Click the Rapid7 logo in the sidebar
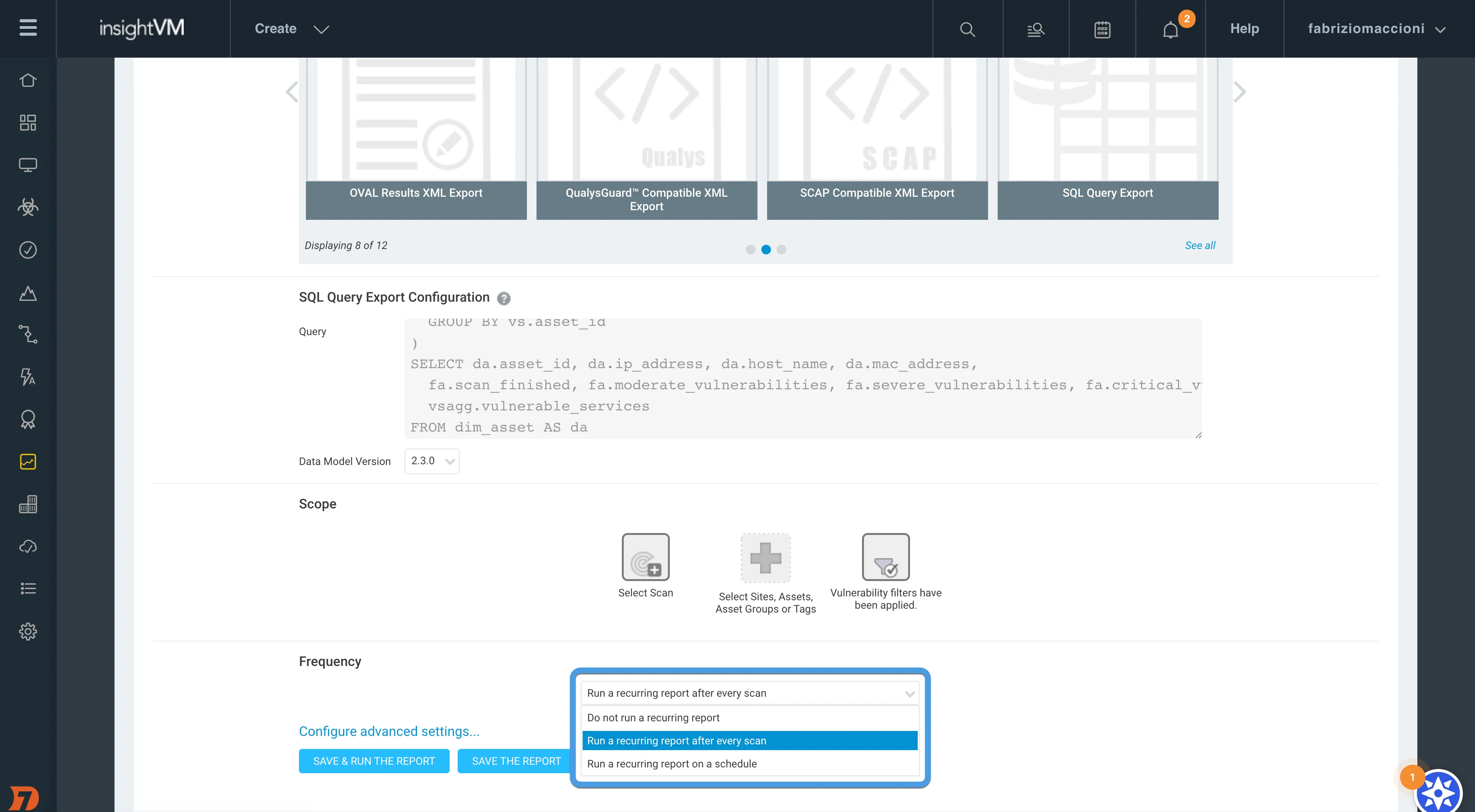This screenshot has height=812, width=1475. pyautogui.click(x=25, y=798)
